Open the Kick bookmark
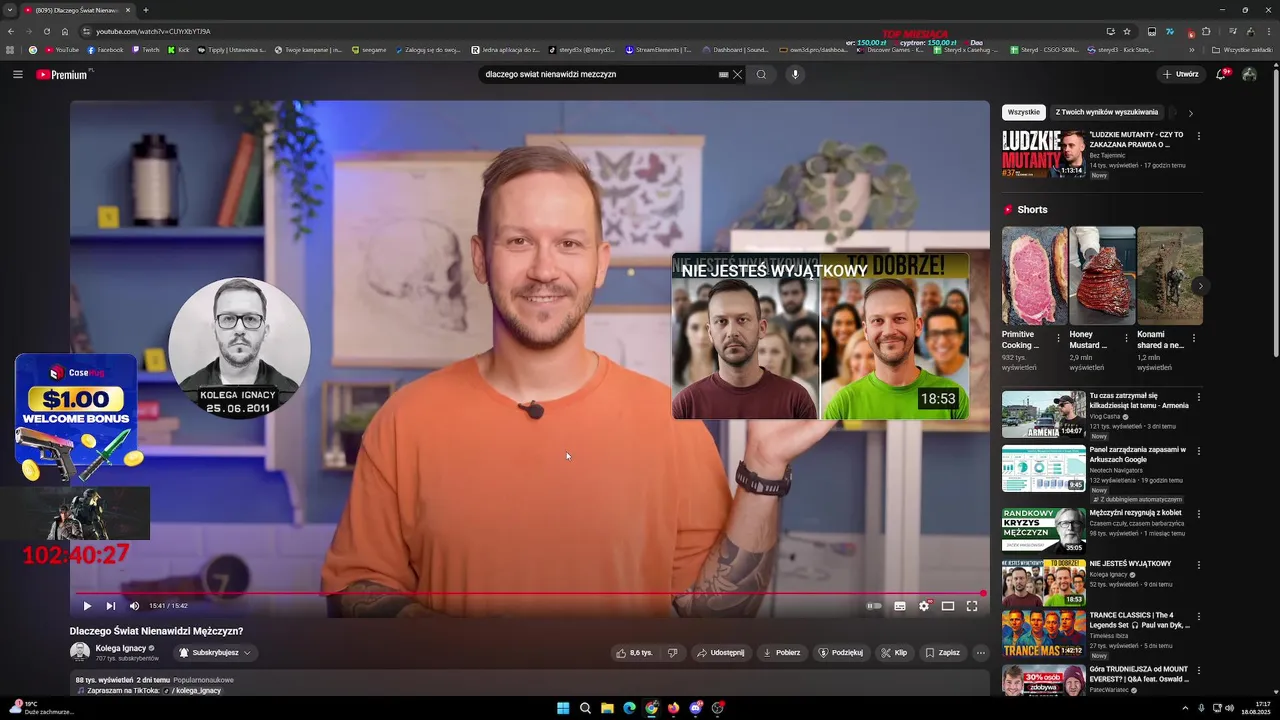 click(x=179, y=49)
